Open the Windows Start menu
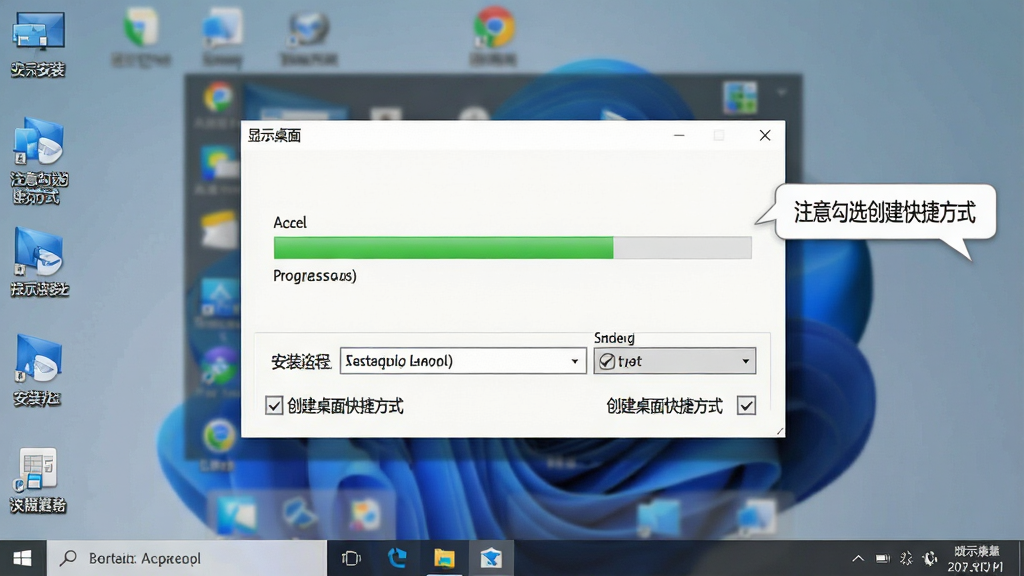Screen dimensions: 1024x576 point(23,558)
